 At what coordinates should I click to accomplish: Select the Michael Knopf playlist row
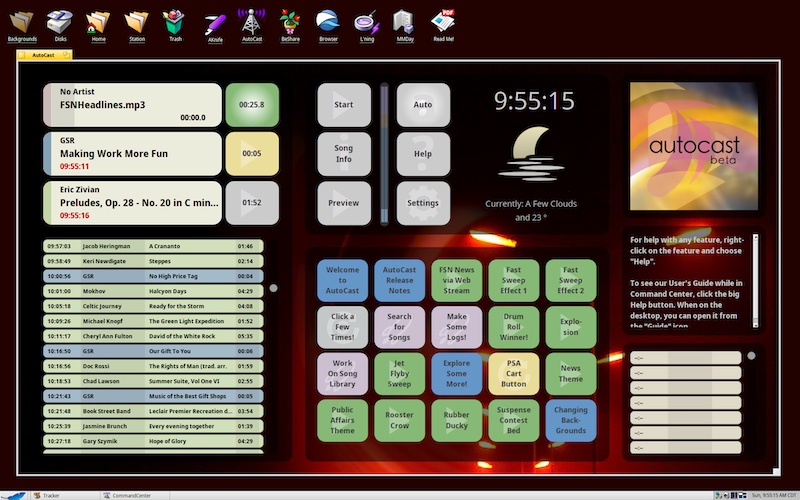tap(153, 321)
